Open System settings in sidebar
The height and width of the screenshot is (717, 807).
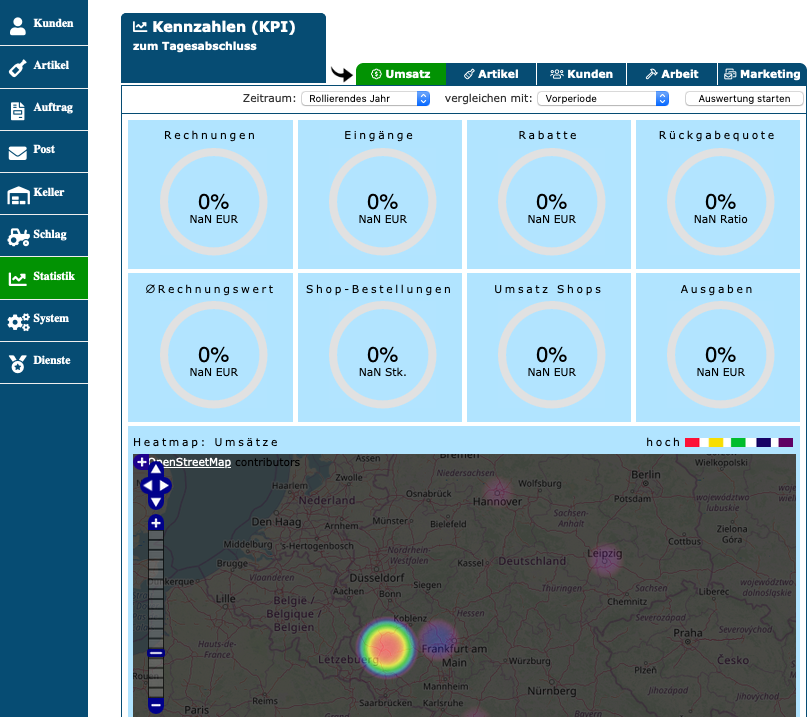click(43, 319)
